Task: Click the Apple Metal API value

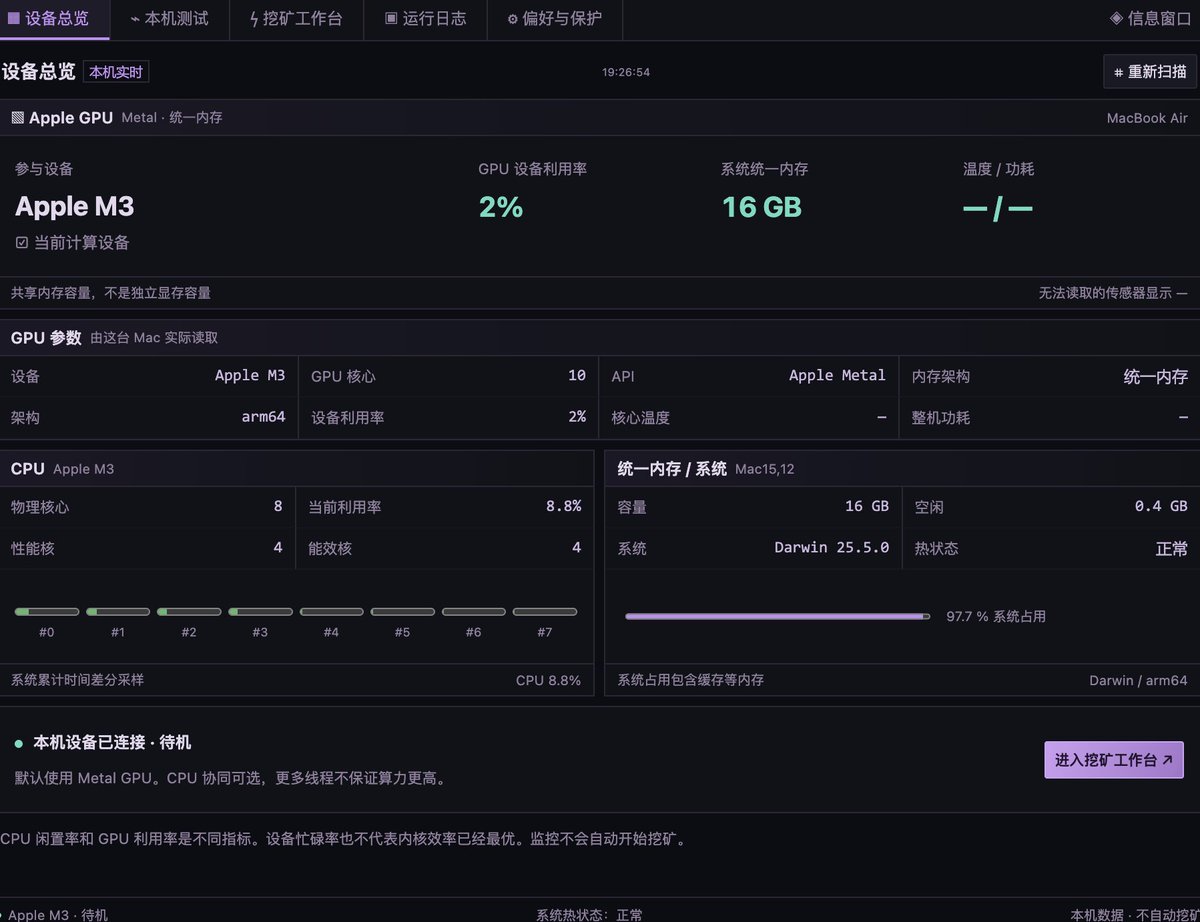Action: click(x=837, y=376)
